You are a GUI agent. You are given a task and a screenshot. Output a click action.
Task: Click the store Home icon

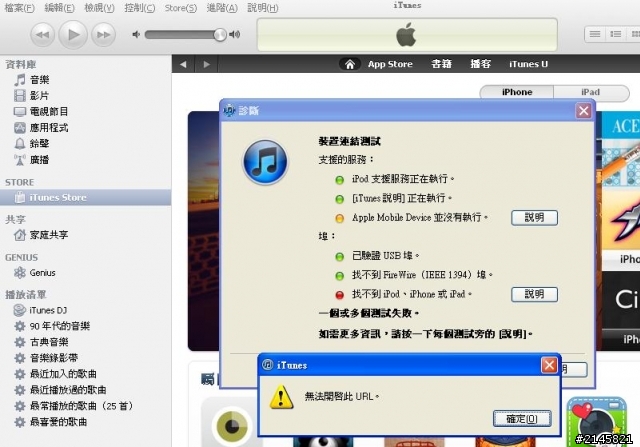click(350, 64)
